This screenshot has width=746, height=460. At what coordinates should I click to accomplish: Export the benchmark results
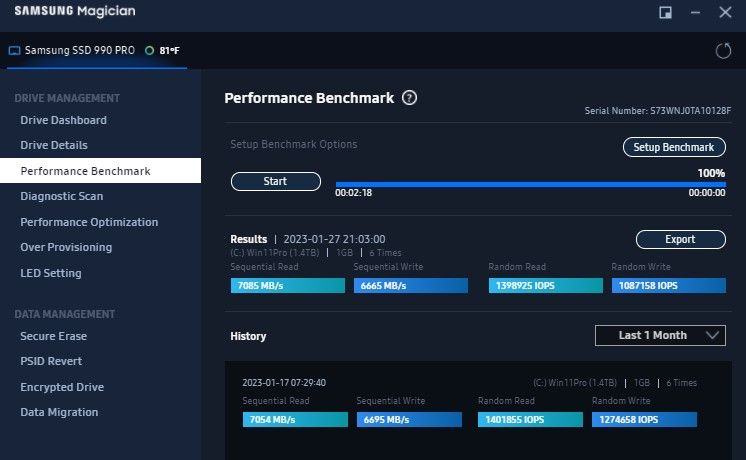click(x=680, y=239)
